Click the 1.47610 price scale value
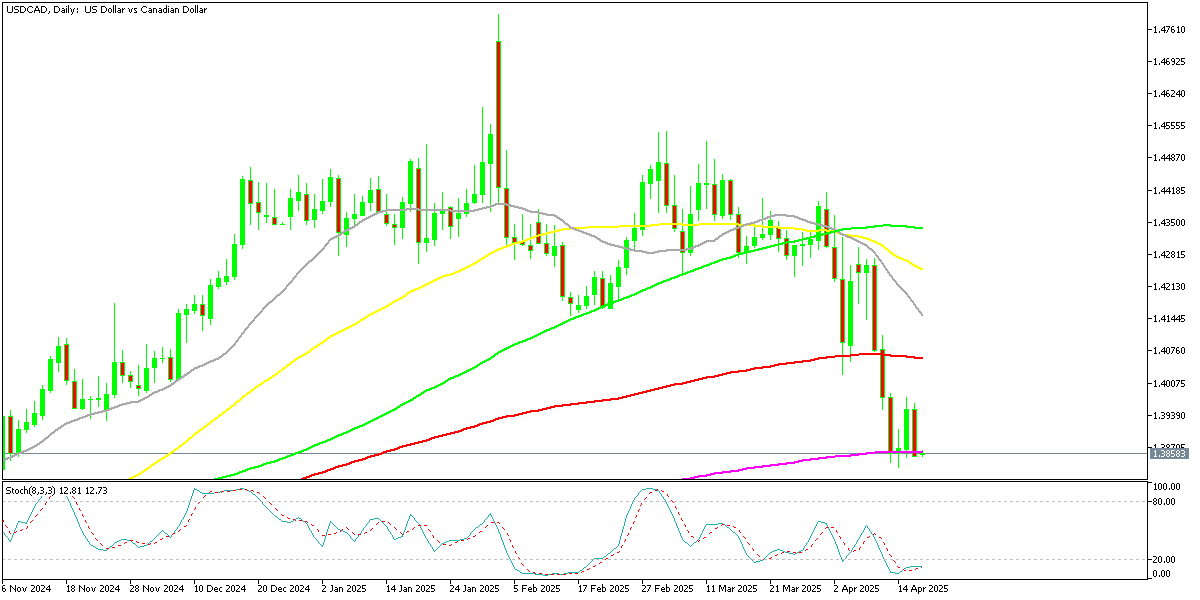The height and width of the screenshot is (600, 1200). [x=1168, y=31]
